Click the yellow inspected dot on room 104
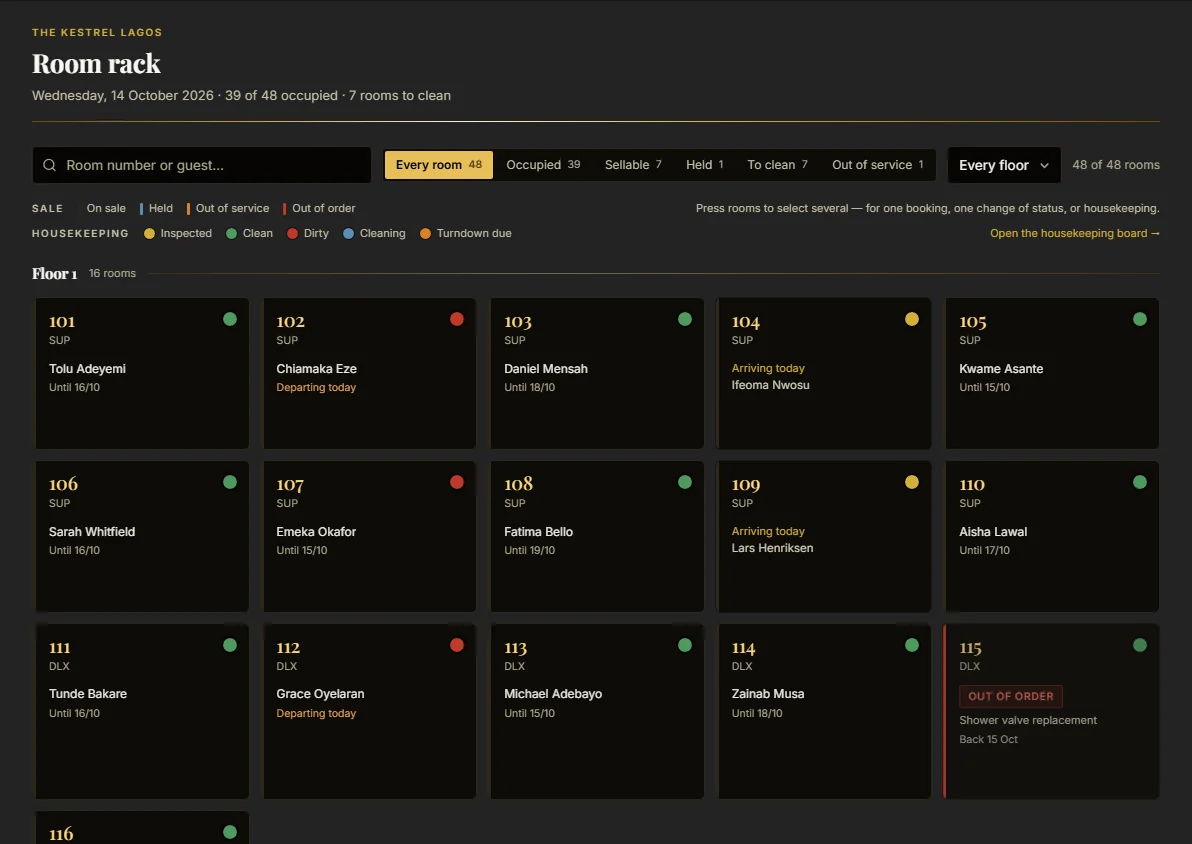 (x=912, y=319)
